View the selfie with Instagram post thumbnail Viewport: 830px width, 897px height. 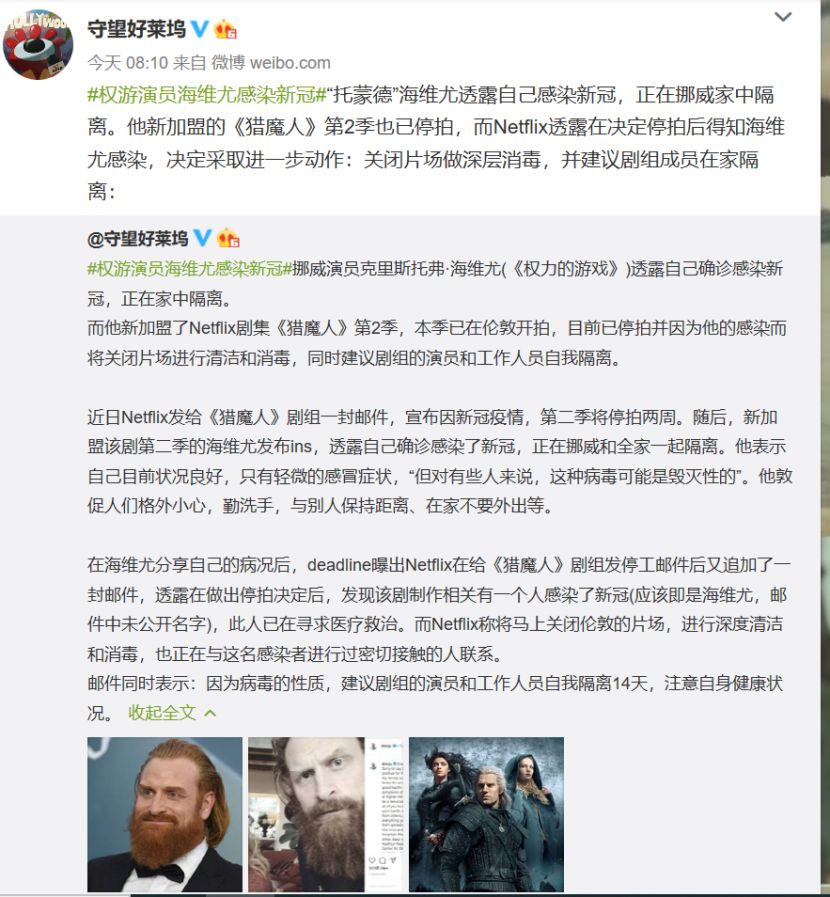tap(325, 814)
